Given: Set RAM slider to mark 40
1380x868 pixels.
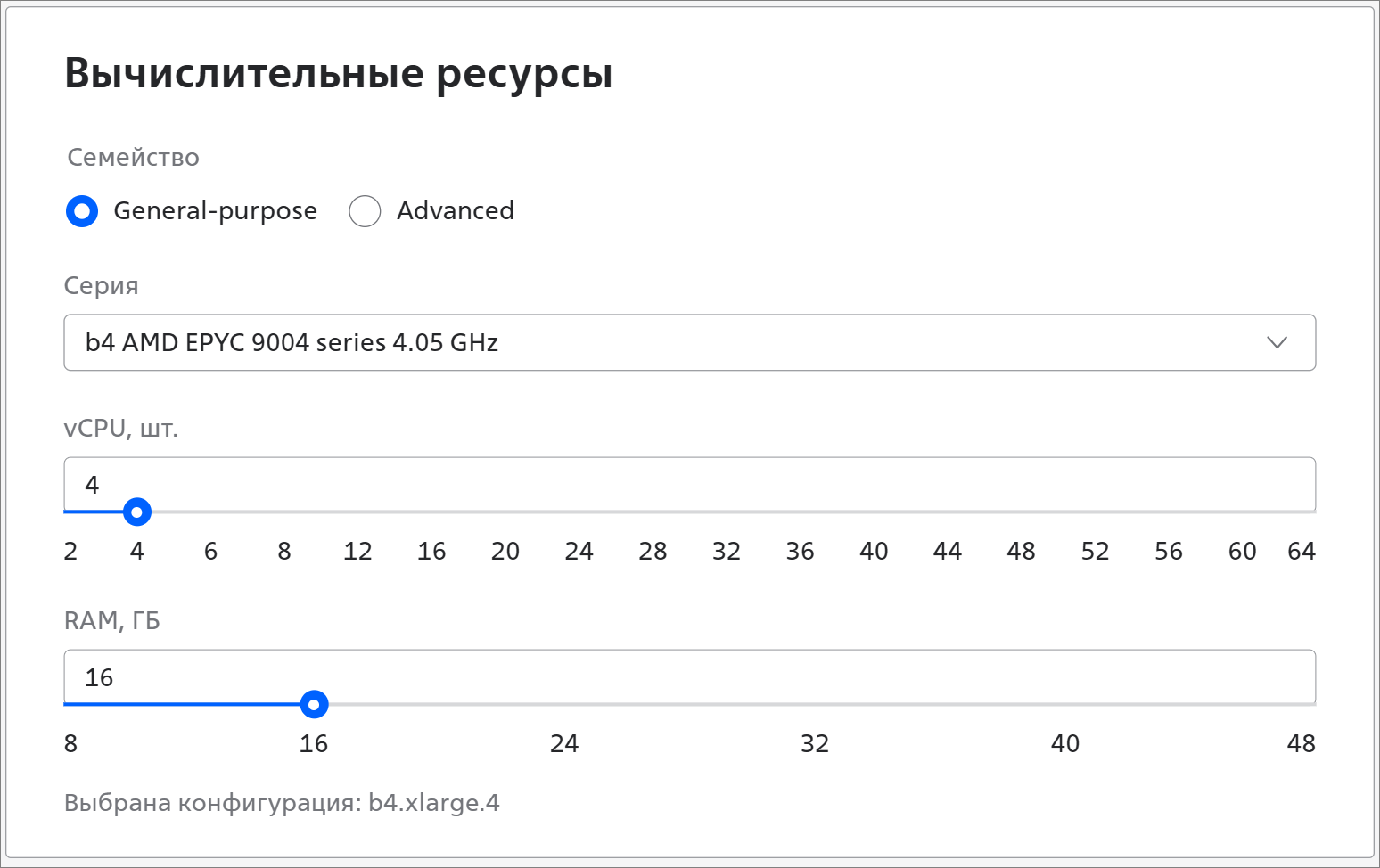Looking at the screenshot, I should click(1065, 743).
